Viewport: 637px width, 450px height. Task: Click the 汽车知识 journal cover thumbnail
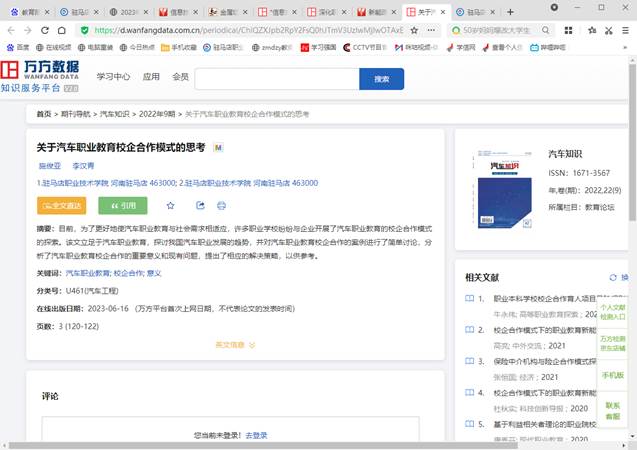point(504,189)
